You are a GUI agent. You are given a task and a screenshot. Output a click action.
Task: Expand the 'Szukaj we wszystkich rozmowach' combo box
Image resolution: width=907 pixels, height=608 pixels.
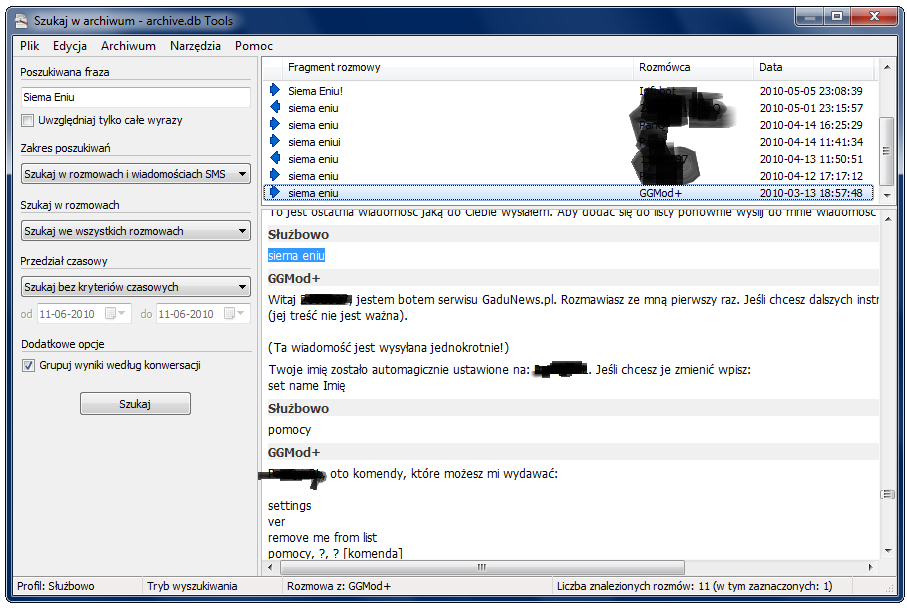(136, 231)
